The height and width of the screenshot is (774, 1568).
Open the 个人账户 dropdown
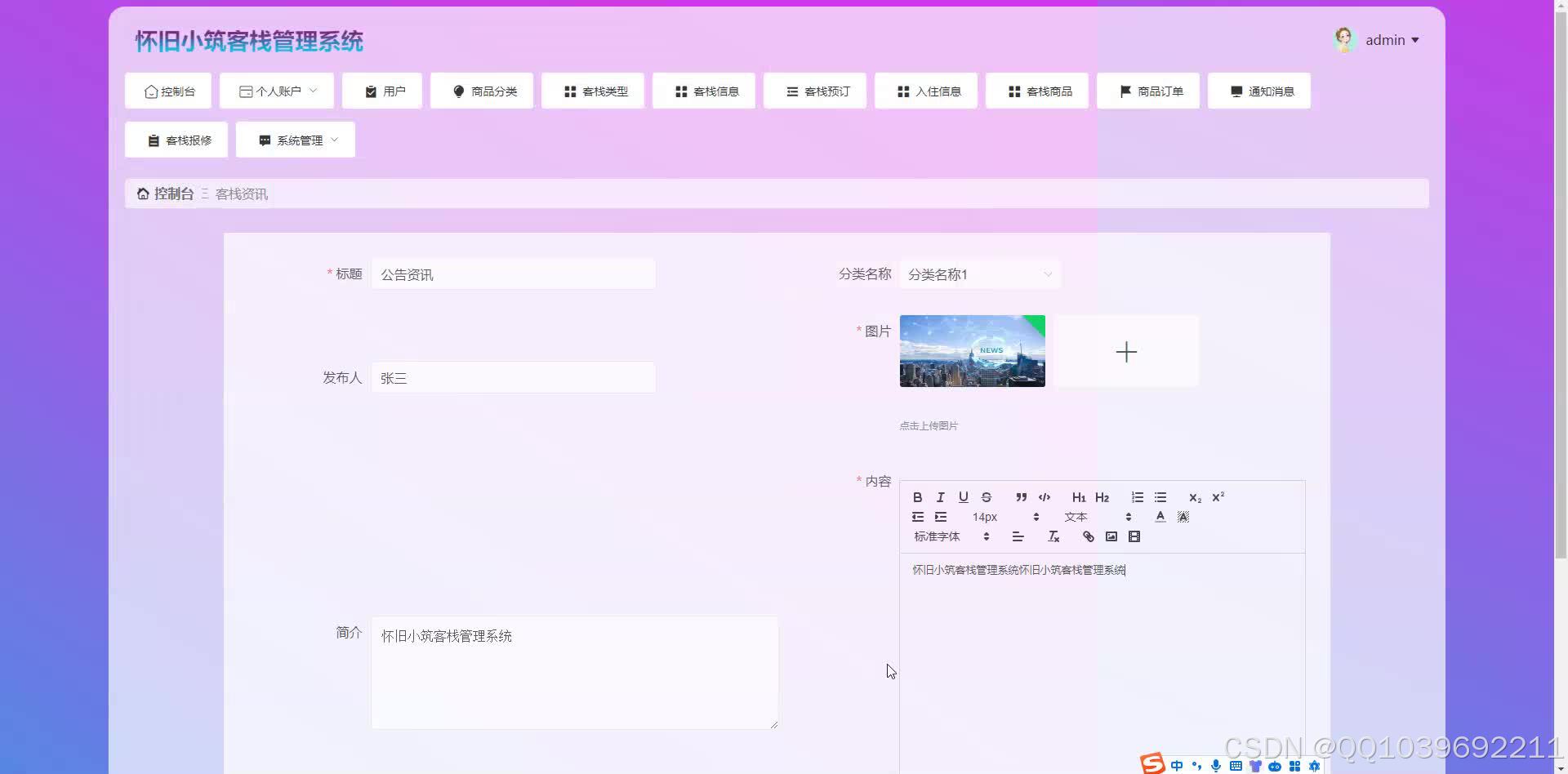[x=276, y=91]
